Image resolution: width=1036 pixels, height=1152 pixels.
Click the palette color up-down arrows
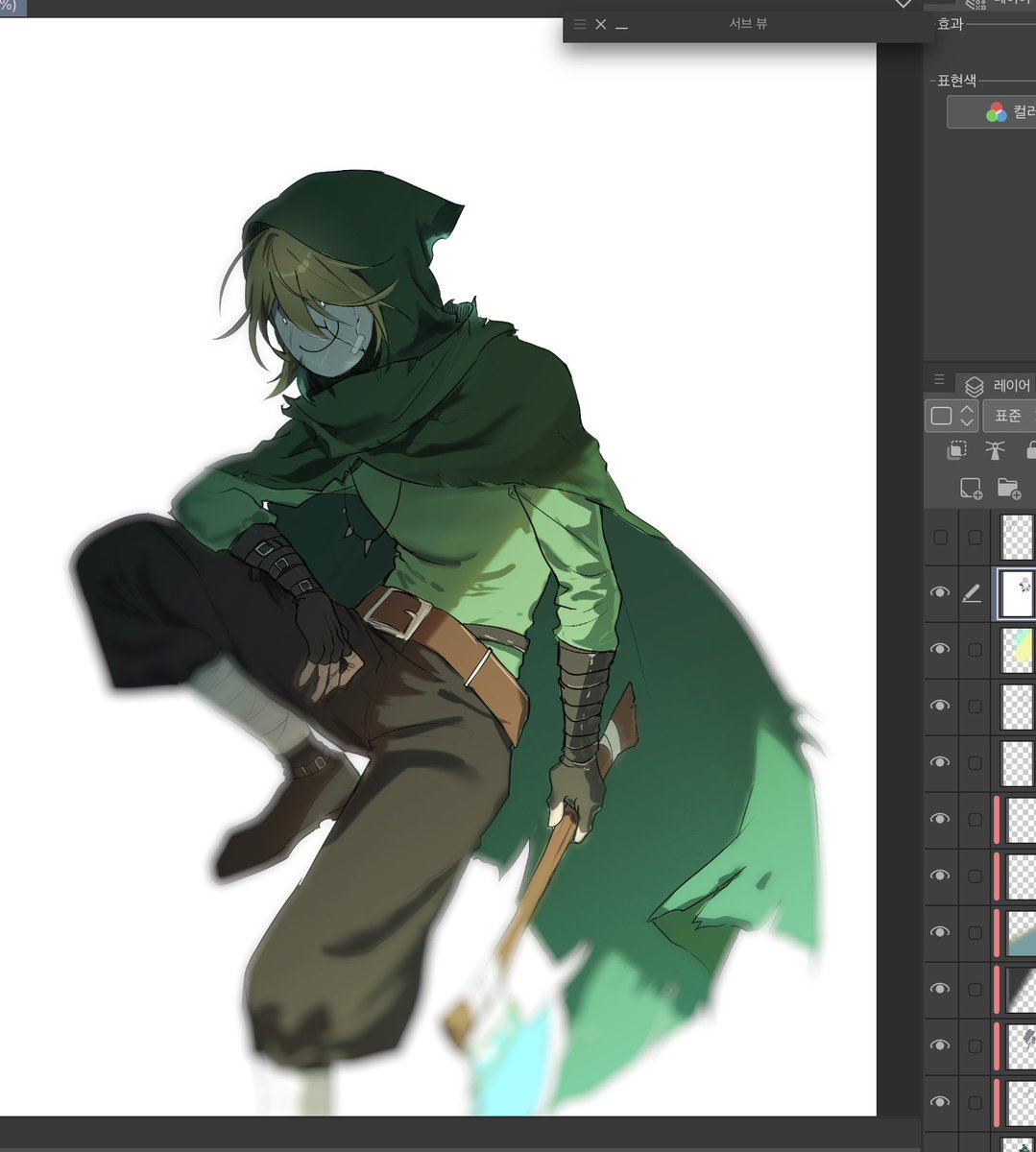pos(967,416)
